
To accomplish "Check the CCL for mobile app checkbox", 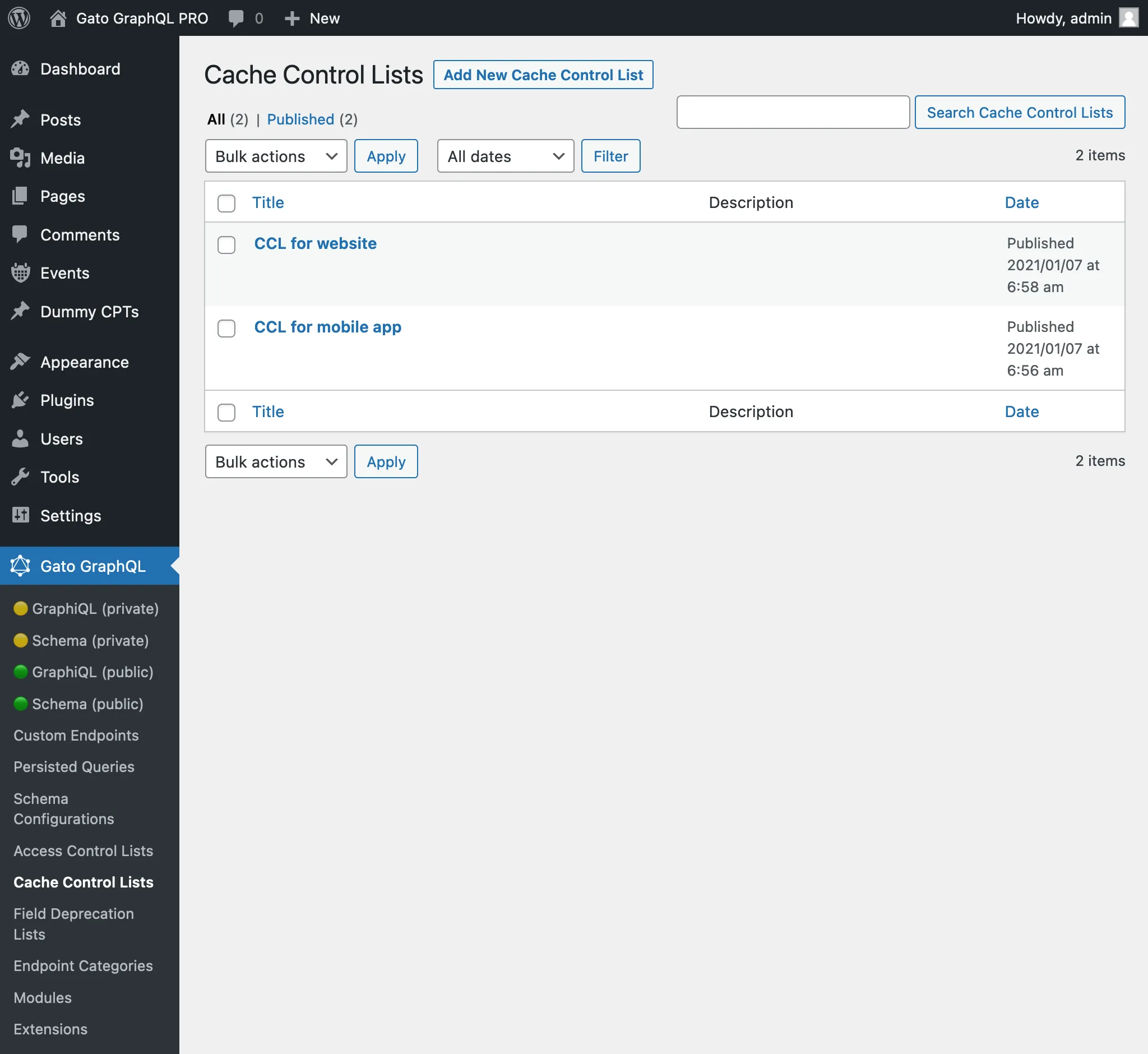I will tap(226, 328).
